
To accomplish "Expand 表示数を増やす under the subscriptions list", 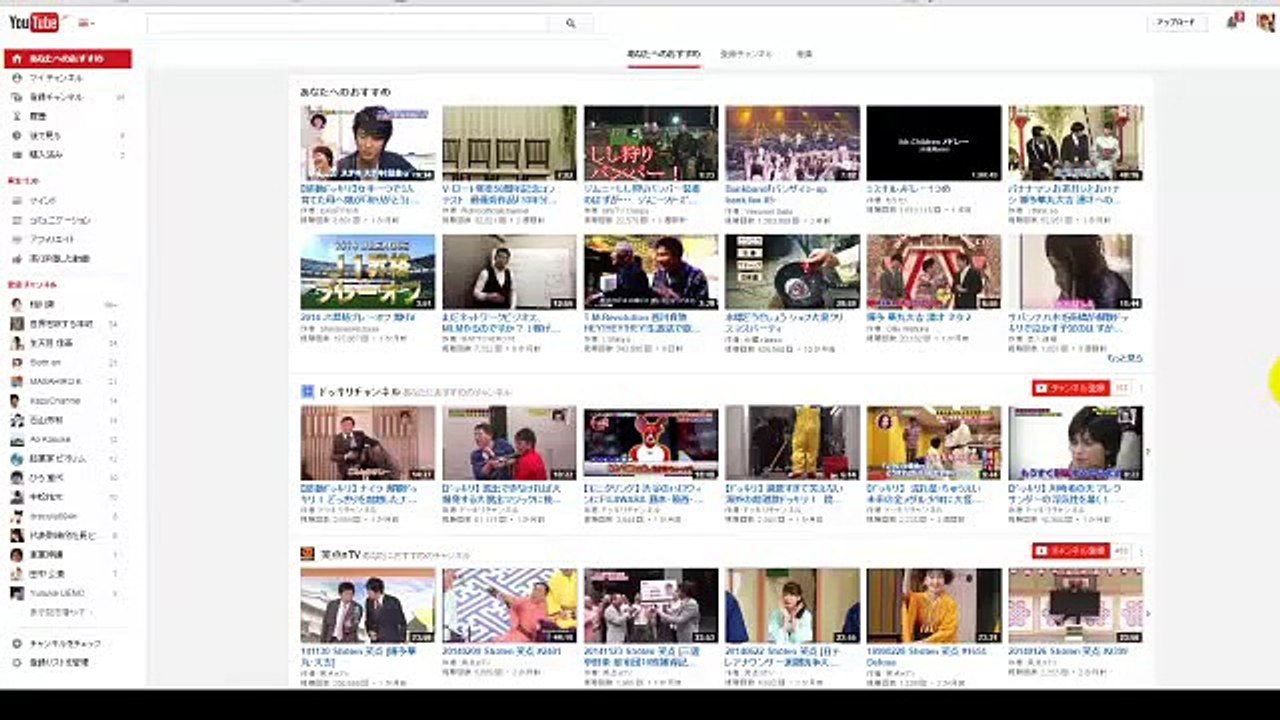I will point(59,612).
